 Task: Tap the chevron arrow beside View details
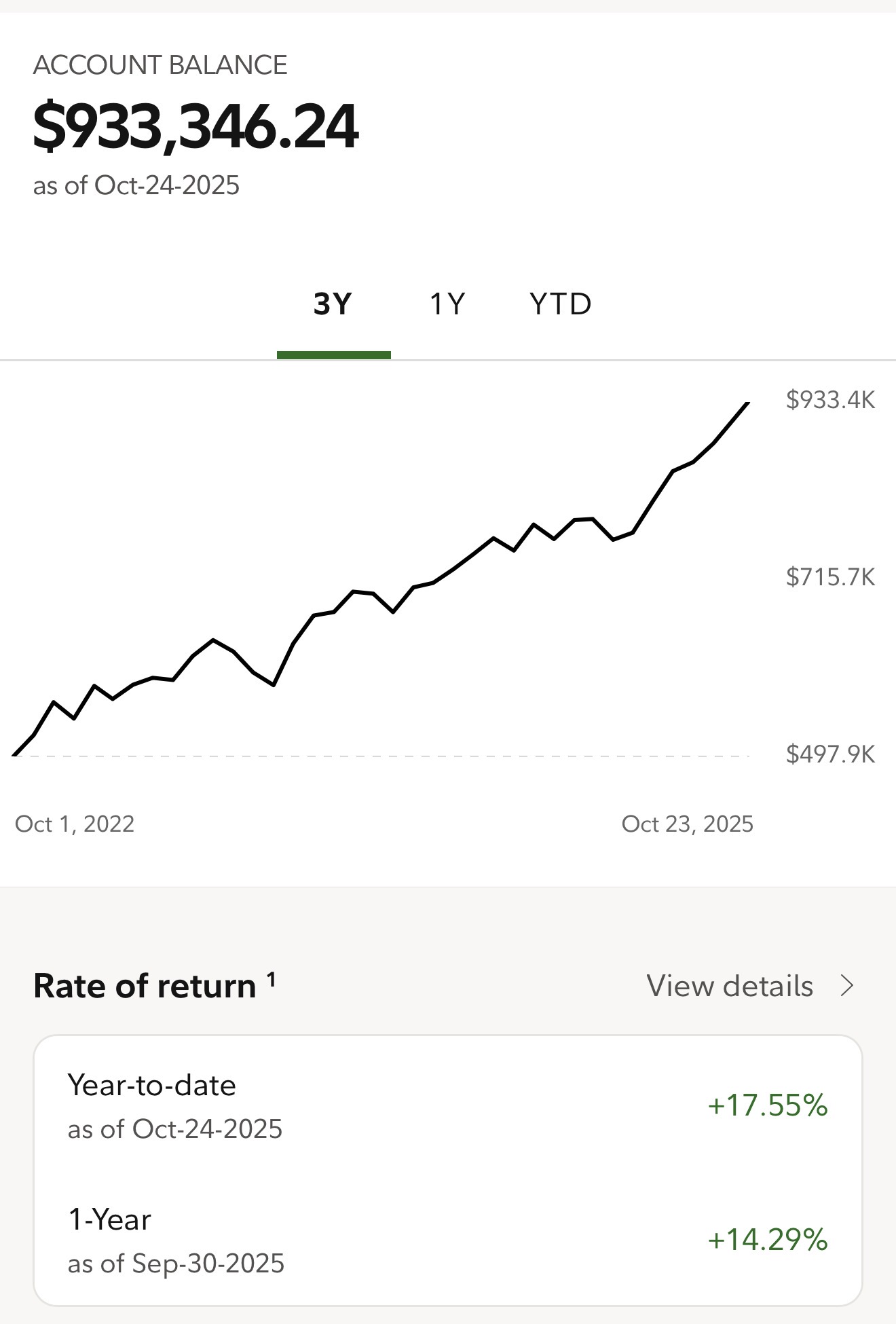point(846,986)
